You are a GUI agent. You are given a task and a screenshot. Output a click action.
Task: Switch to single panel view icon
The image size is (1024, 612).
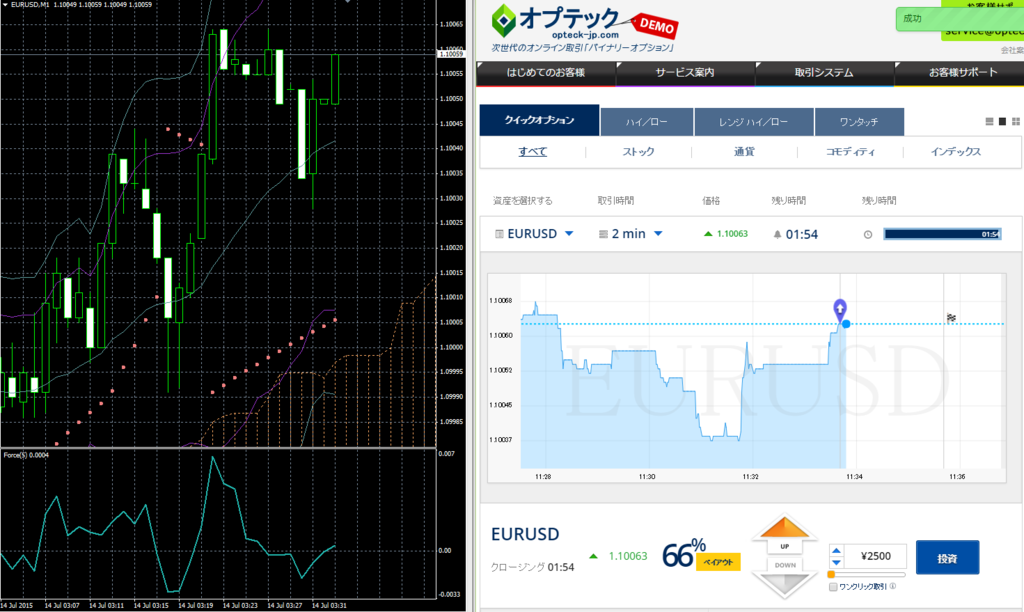(x=1002, y=121)
